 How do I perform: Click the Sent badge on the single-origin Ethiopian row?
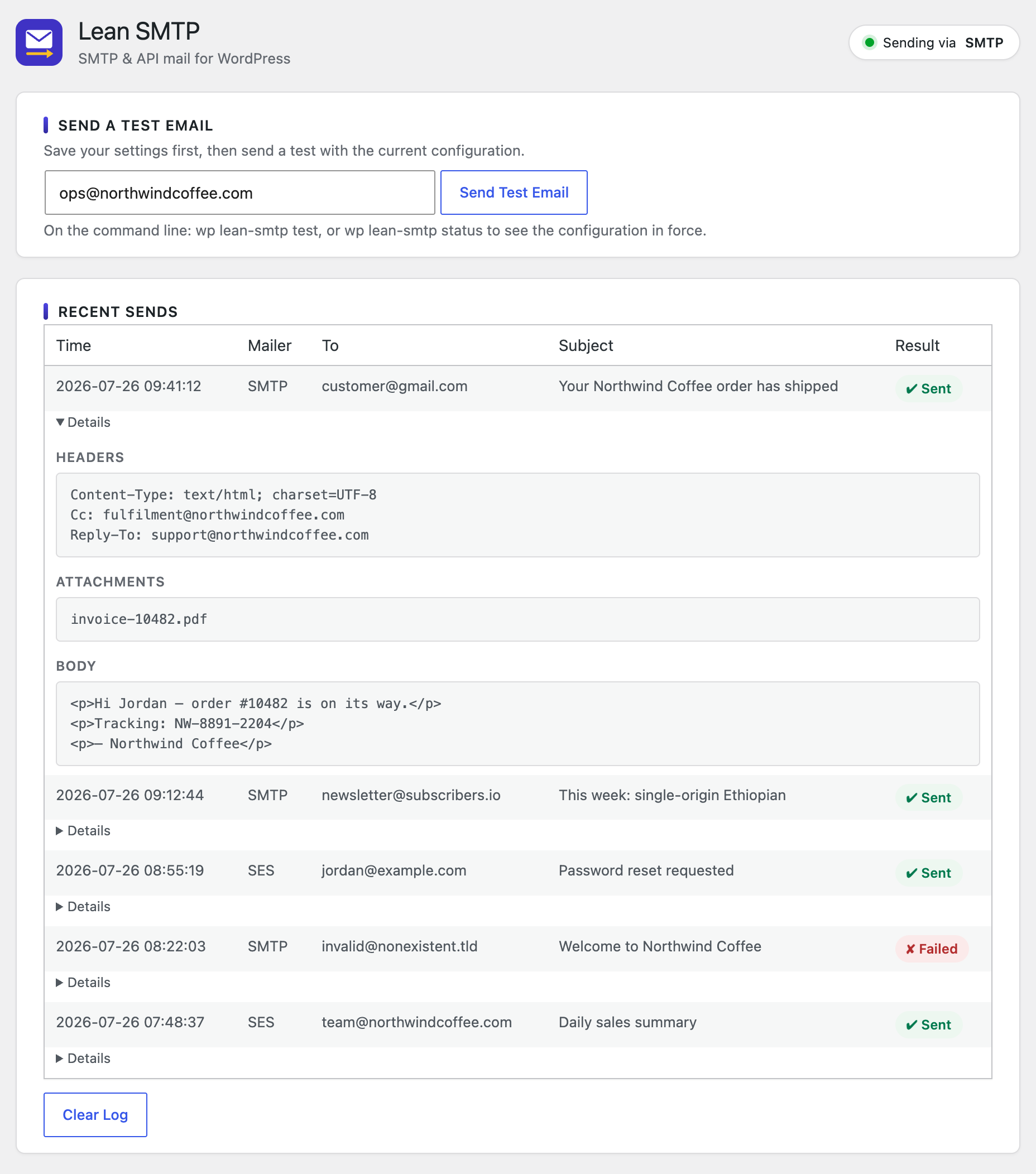929,798
